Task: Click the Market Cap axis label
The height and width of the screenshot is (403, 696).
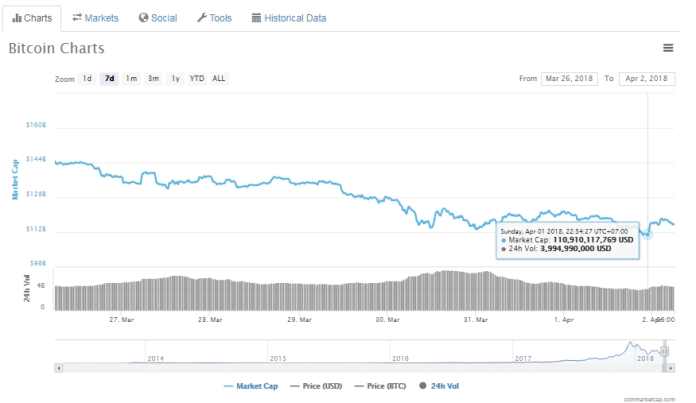Action: pyautogui.click(x=15, y=180)
